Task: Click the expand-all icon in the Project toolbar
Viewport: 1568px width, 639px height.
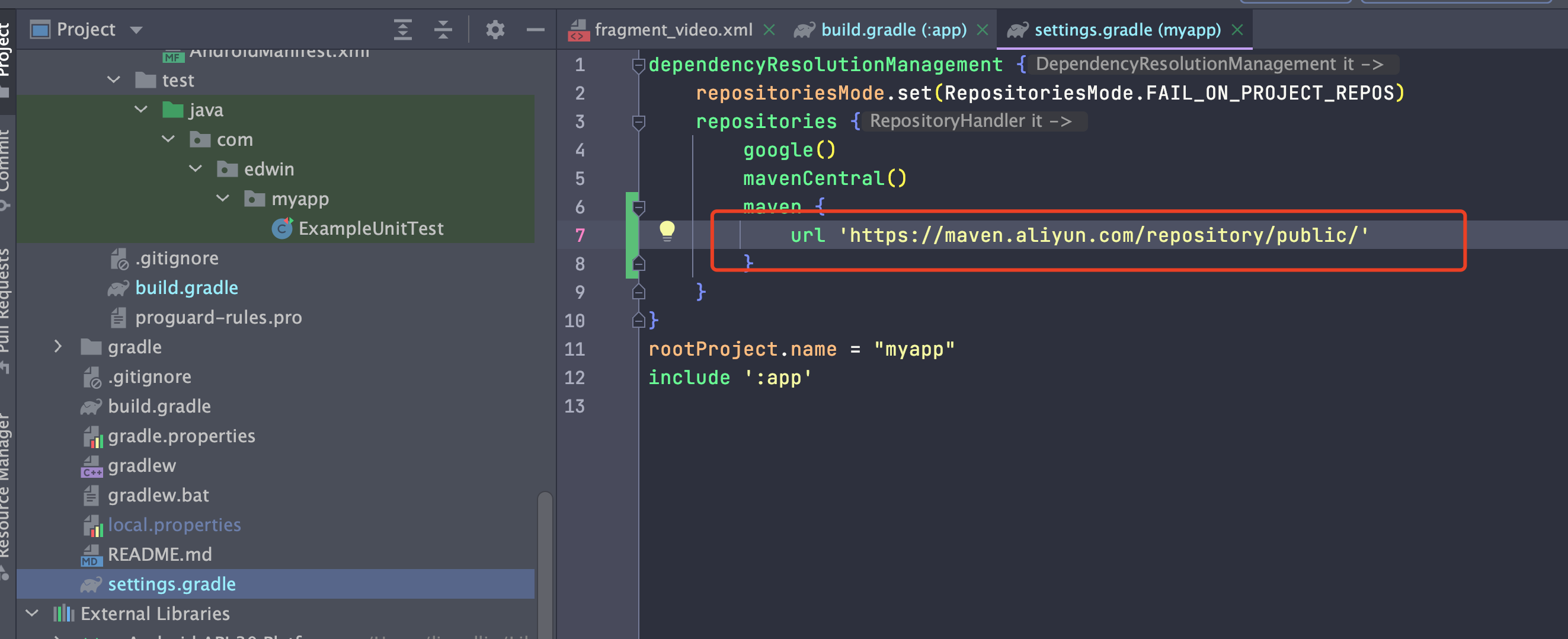Action: coord(402,28)
